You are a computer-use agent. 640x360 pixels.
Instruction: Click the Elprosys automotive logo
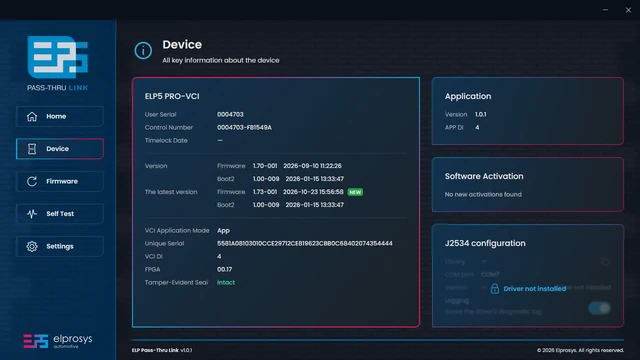[x=58, y=341]
